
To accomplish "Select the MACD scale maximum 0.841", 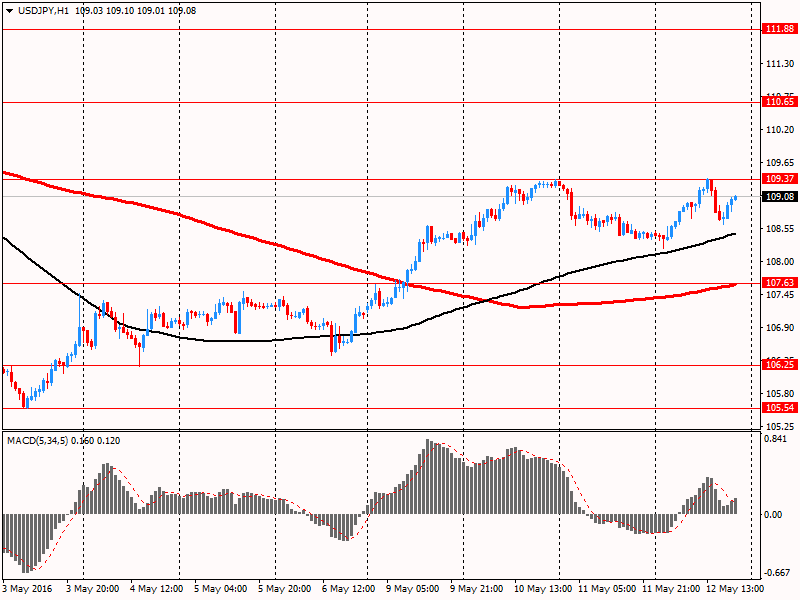I will [776, 439].
